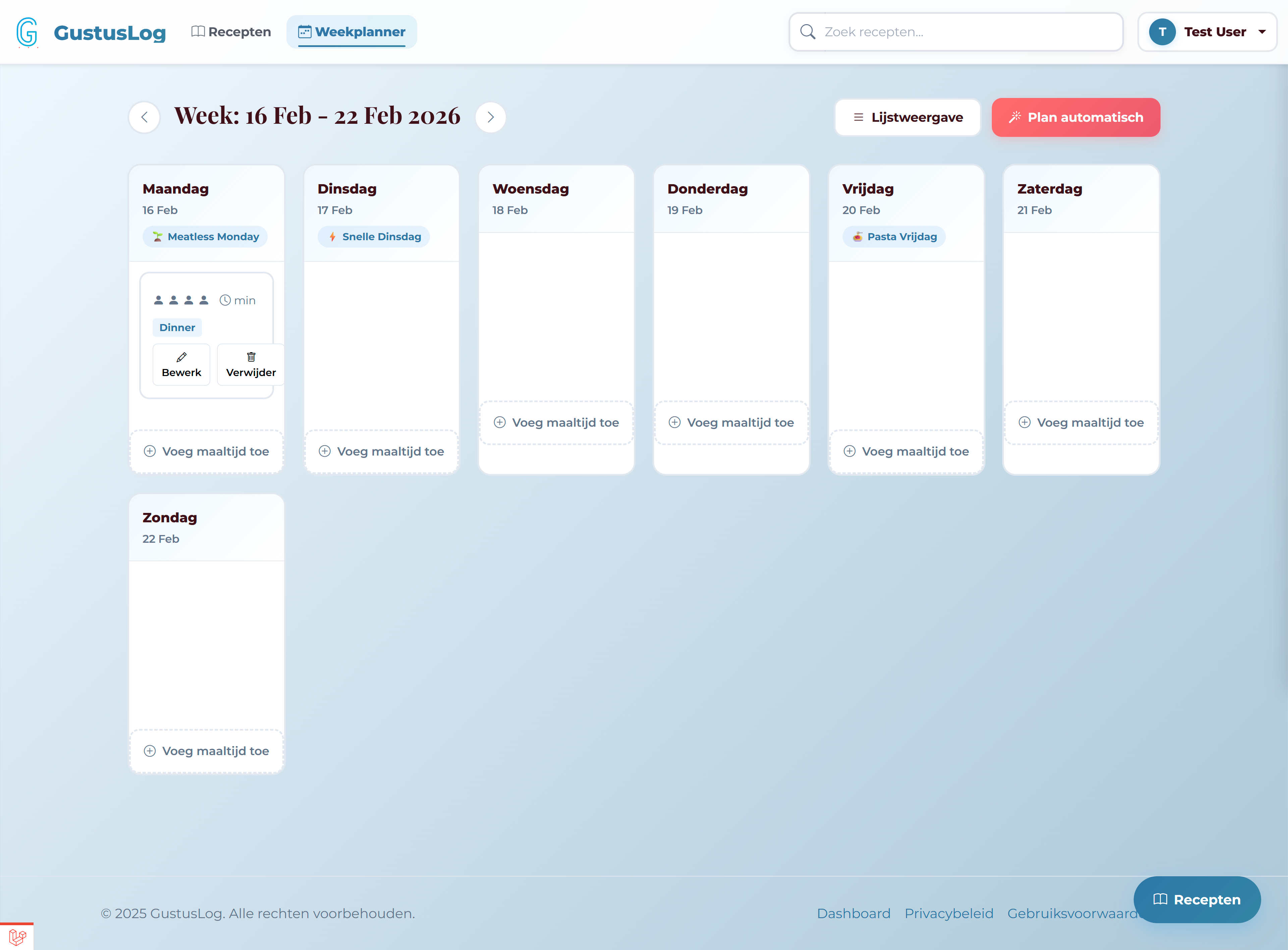Select the Snelle Dinsdag theme badge

[x=374, y=236]
